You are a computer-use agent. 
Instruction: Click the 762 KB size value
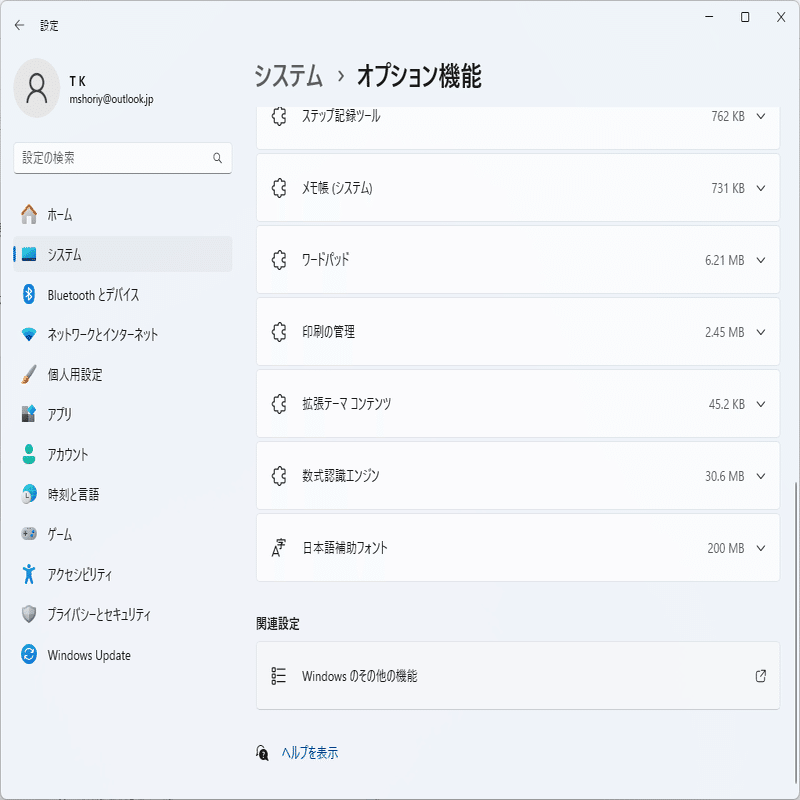point(728,116)
